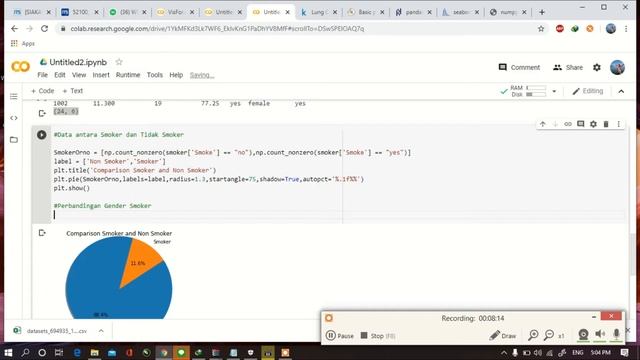Clear the upper cell output icon
Image resolution: width=640 pixels, height=360 pixels.
[42, 113]
